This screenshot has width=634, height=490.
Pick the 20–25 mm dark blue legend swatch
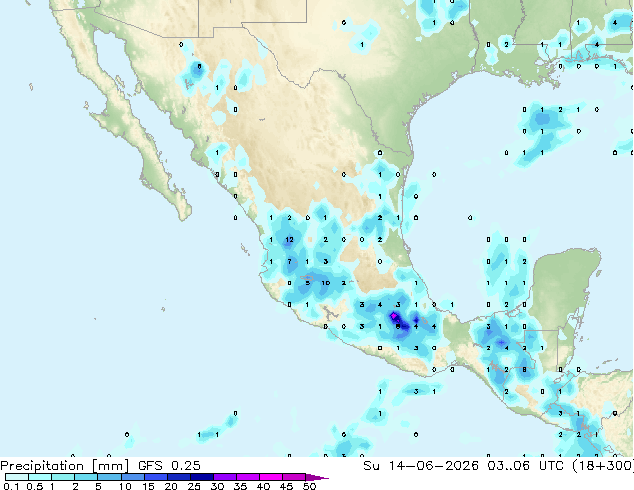179,477
